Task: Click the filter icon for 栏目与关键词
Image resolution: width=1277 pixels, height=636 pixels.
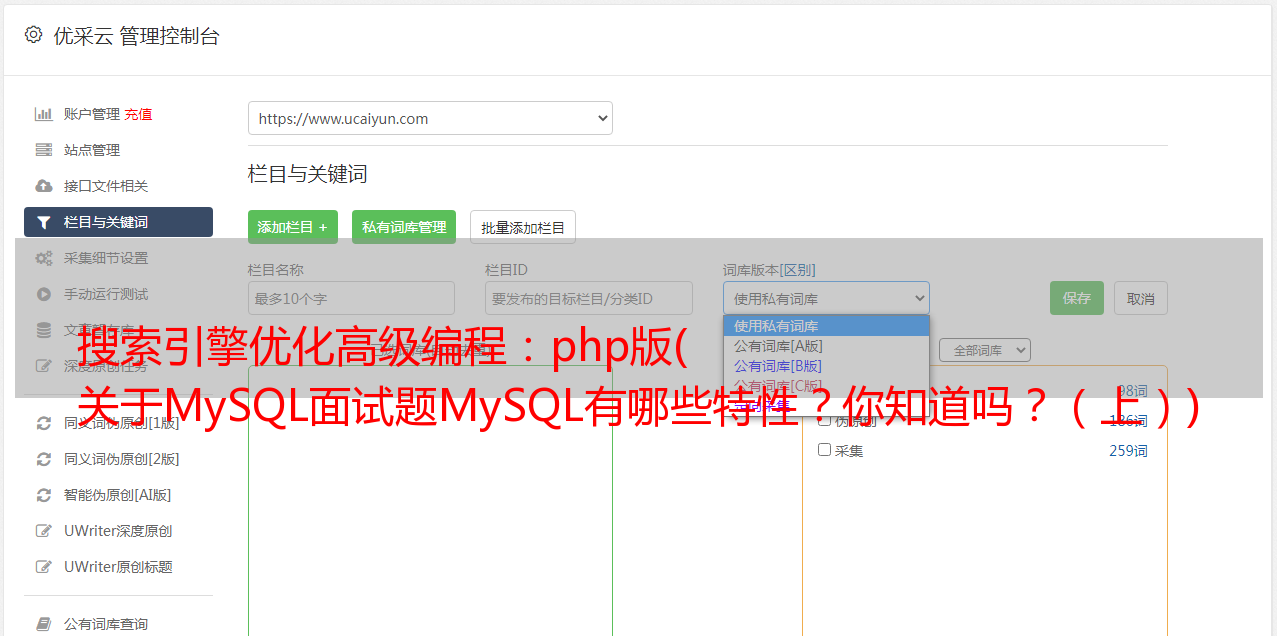Action: [x=44, y=222]
